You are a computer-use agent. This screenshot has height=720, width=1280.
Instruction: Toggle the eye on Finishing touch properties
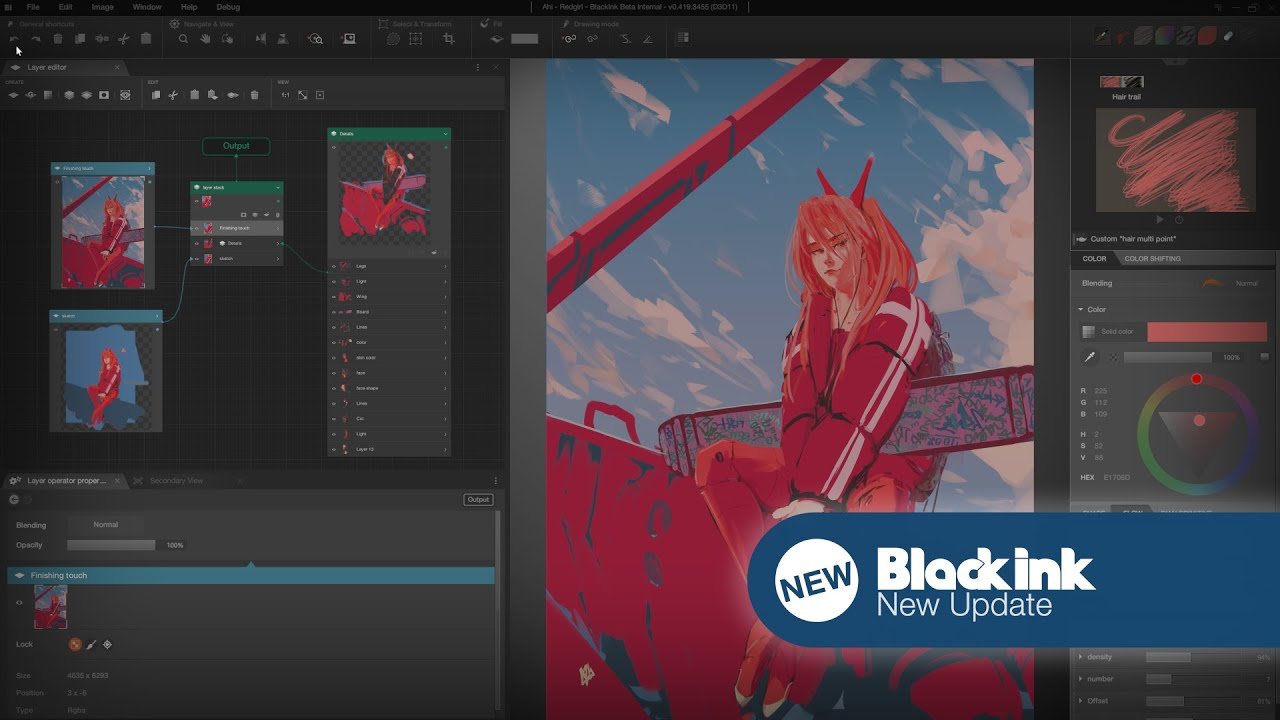coord(19,603)
